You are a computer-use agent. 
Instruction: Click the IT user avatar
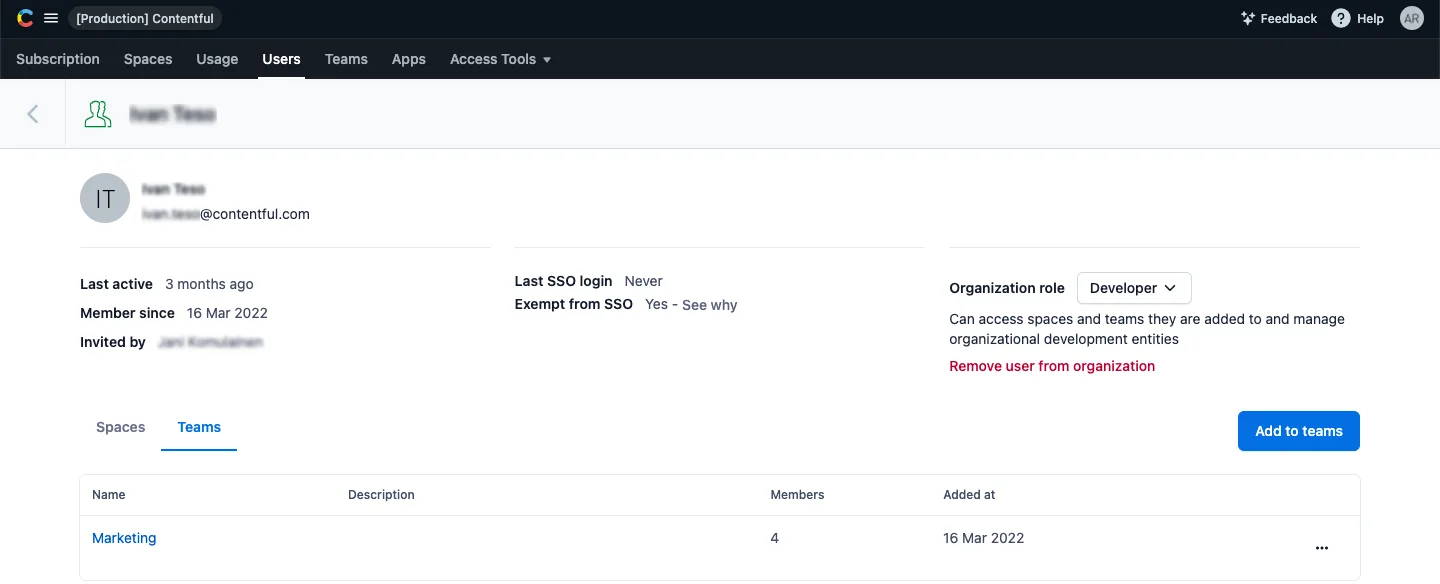(105, 199)
